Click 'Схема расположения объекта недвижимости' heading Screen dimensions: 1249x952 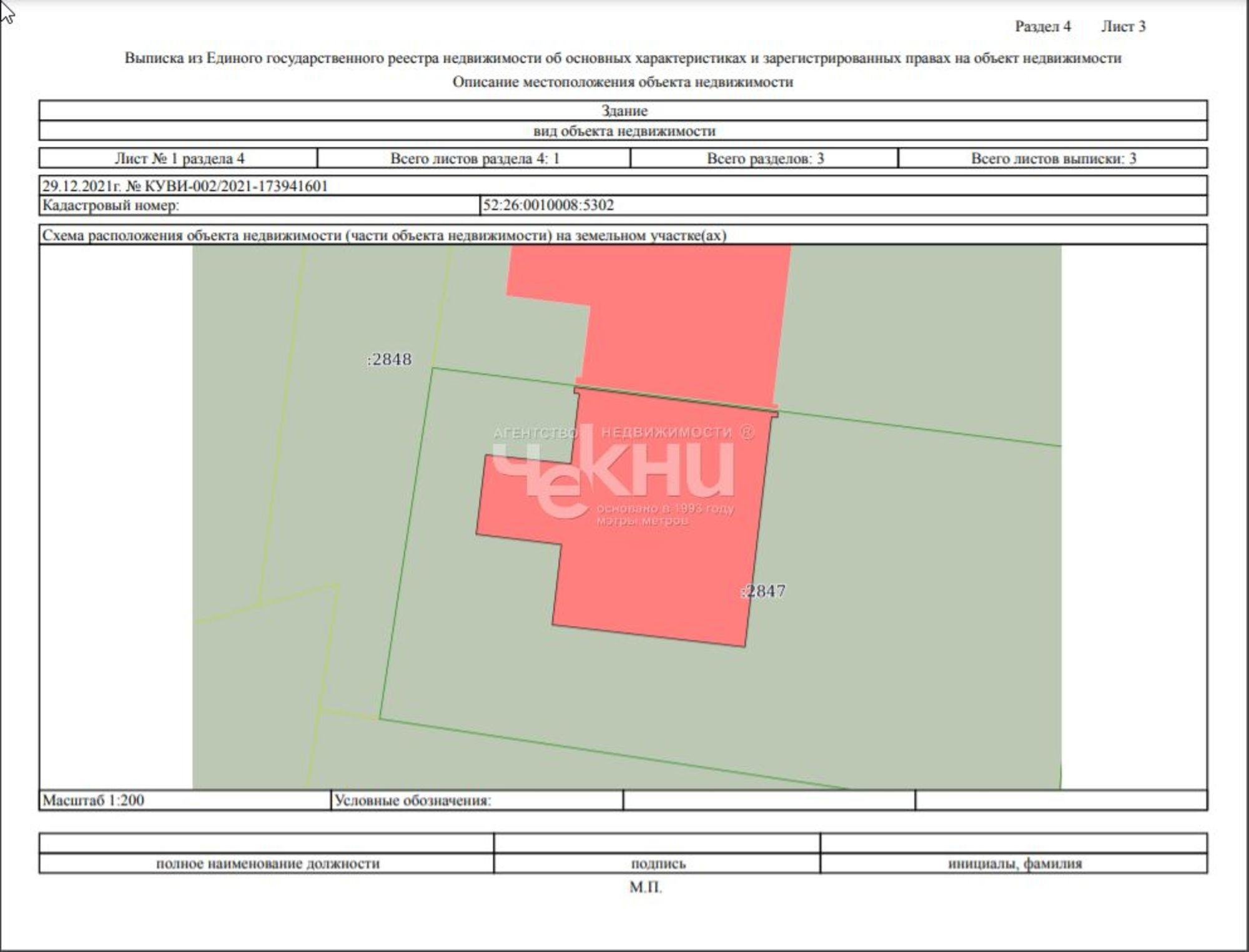[384, 235]
